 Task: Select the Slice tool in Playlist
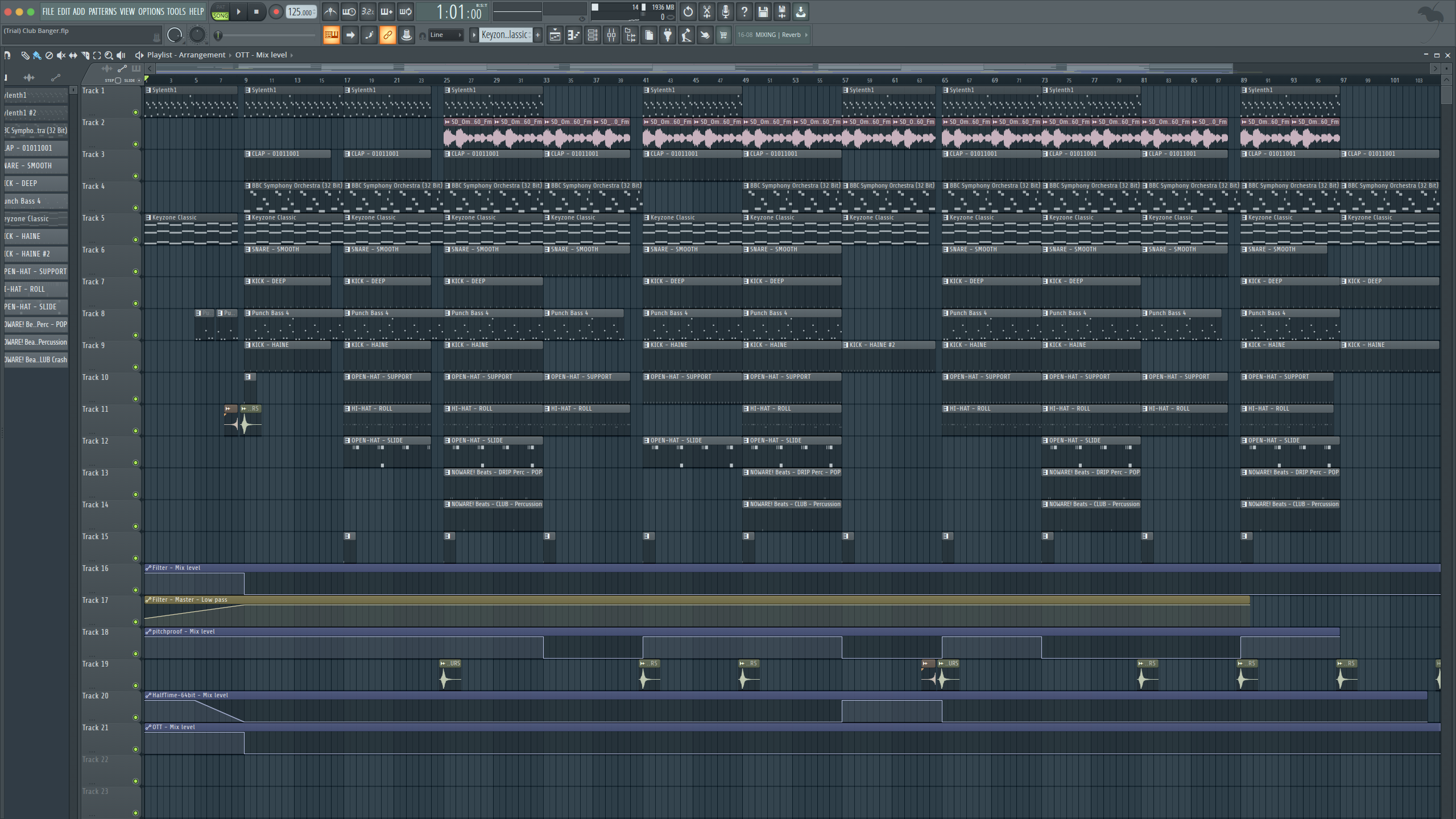(85, 55)
